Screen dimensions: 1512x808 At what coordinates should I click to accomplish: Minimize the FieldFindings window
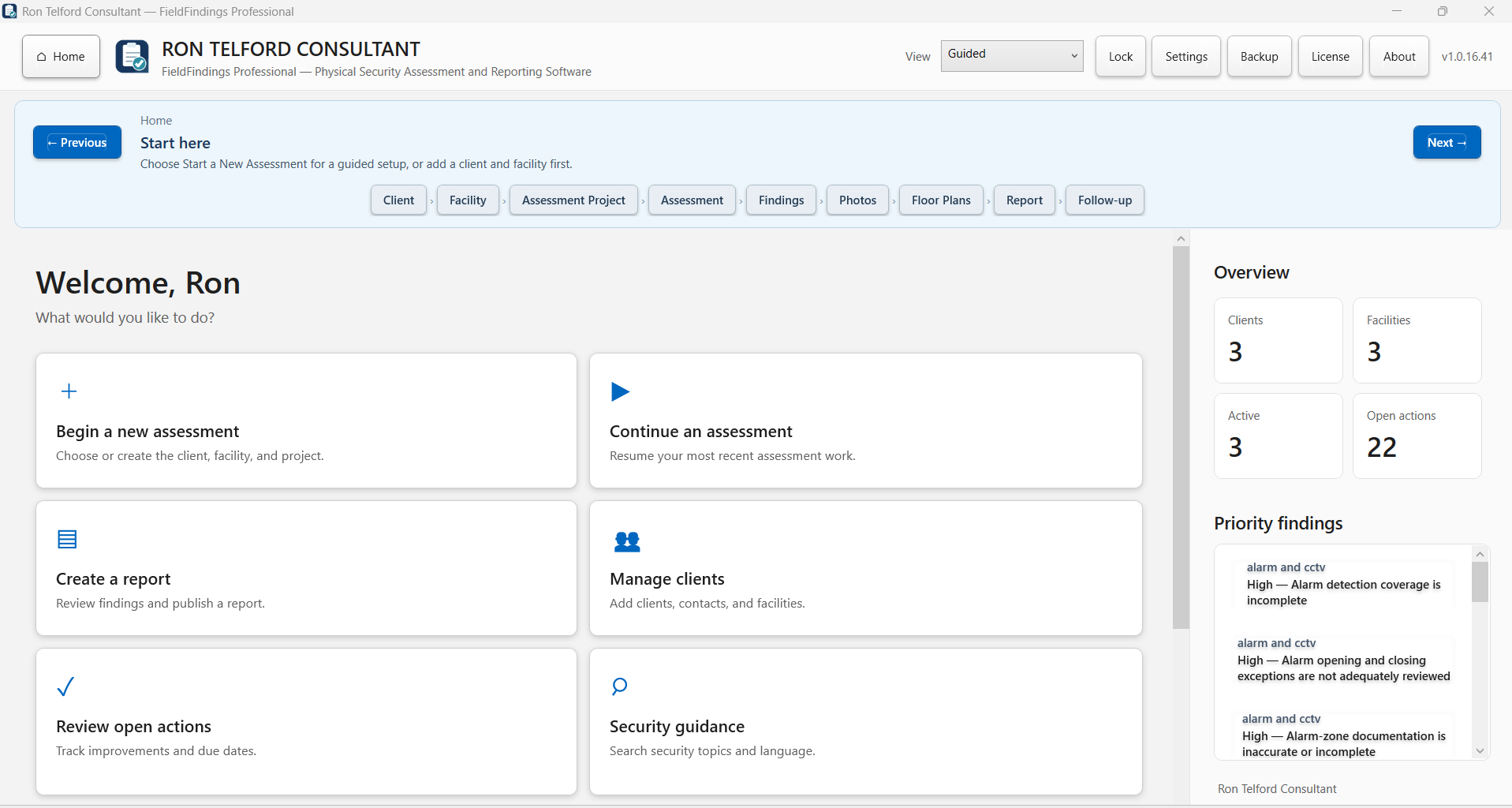click(1397, 11)
